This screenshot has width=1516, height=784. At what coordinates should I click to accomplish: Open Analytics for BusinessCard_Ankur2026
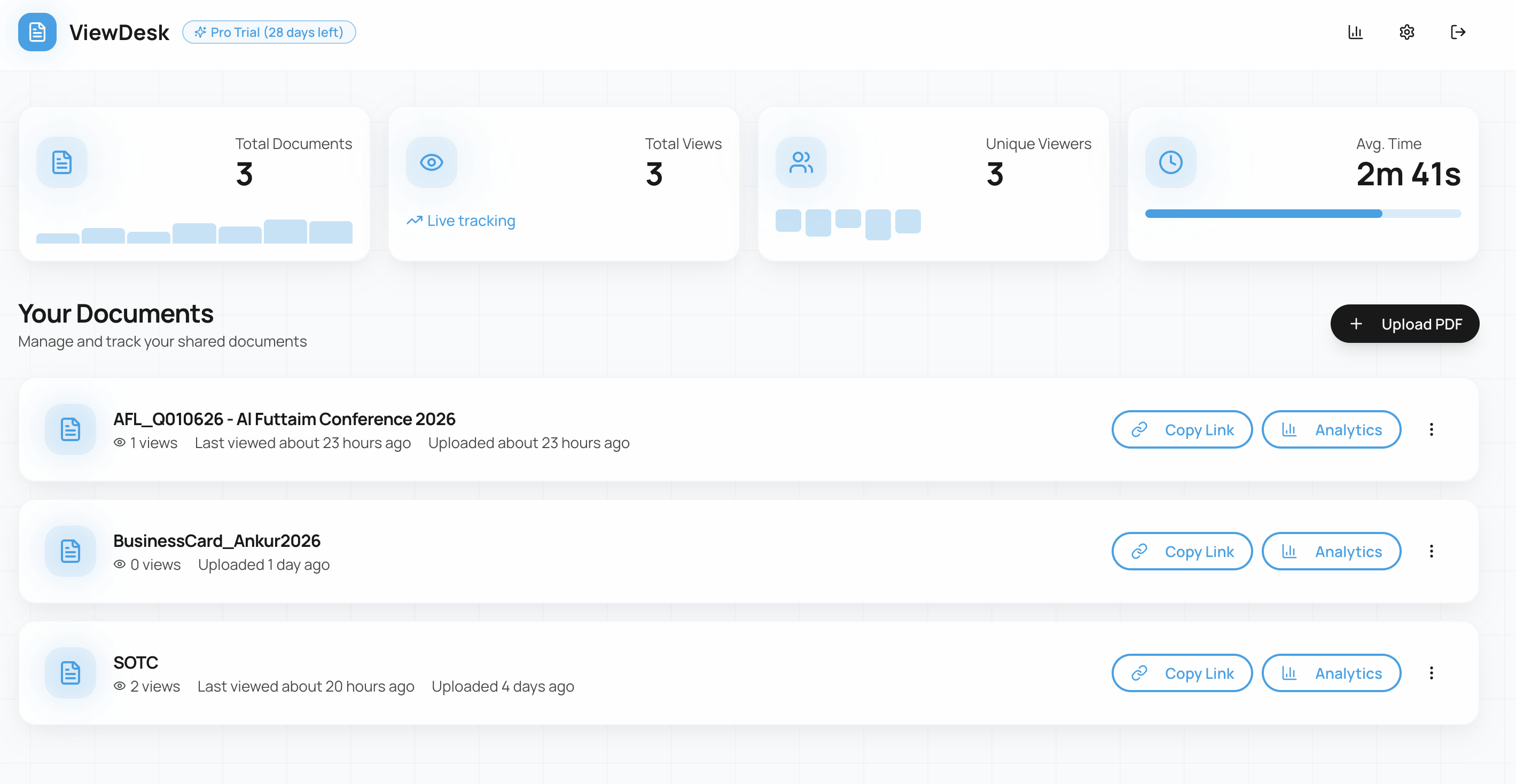[1332, 551]
